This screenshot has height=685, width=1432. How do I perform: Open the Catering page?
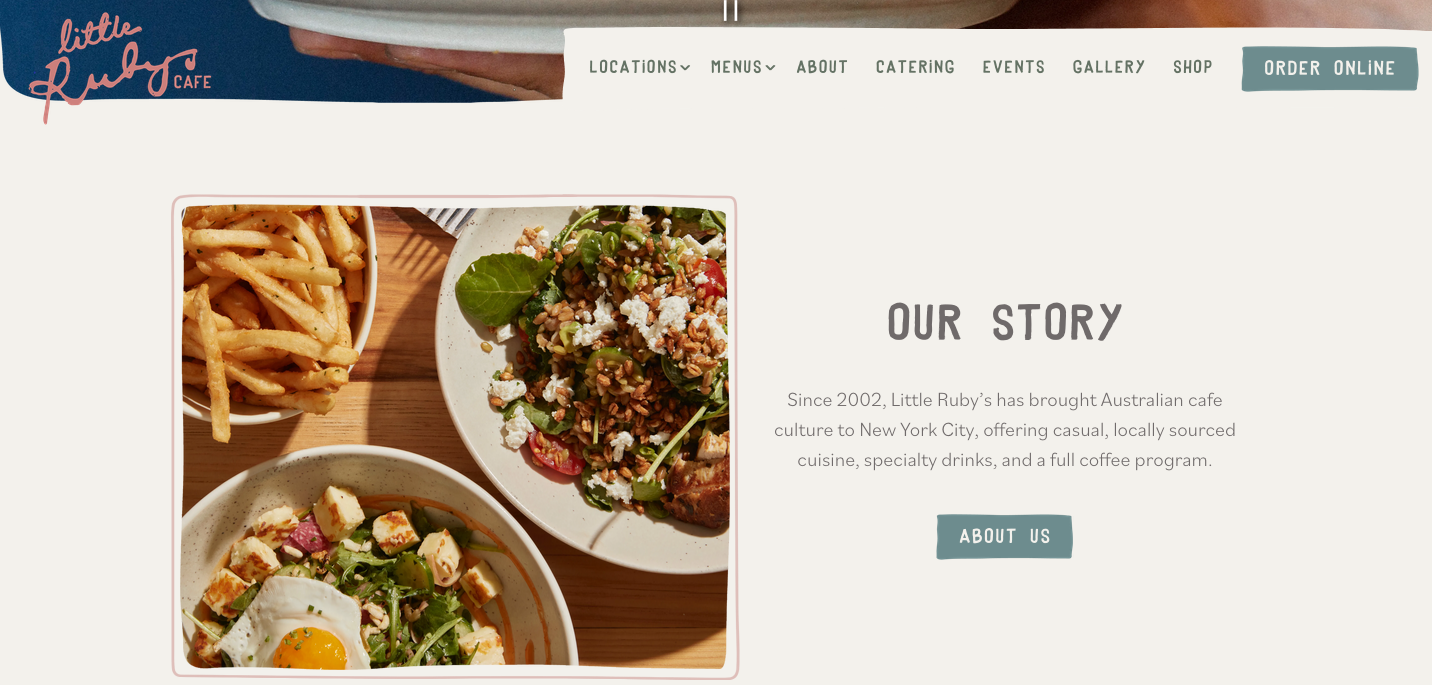[915, 67]
